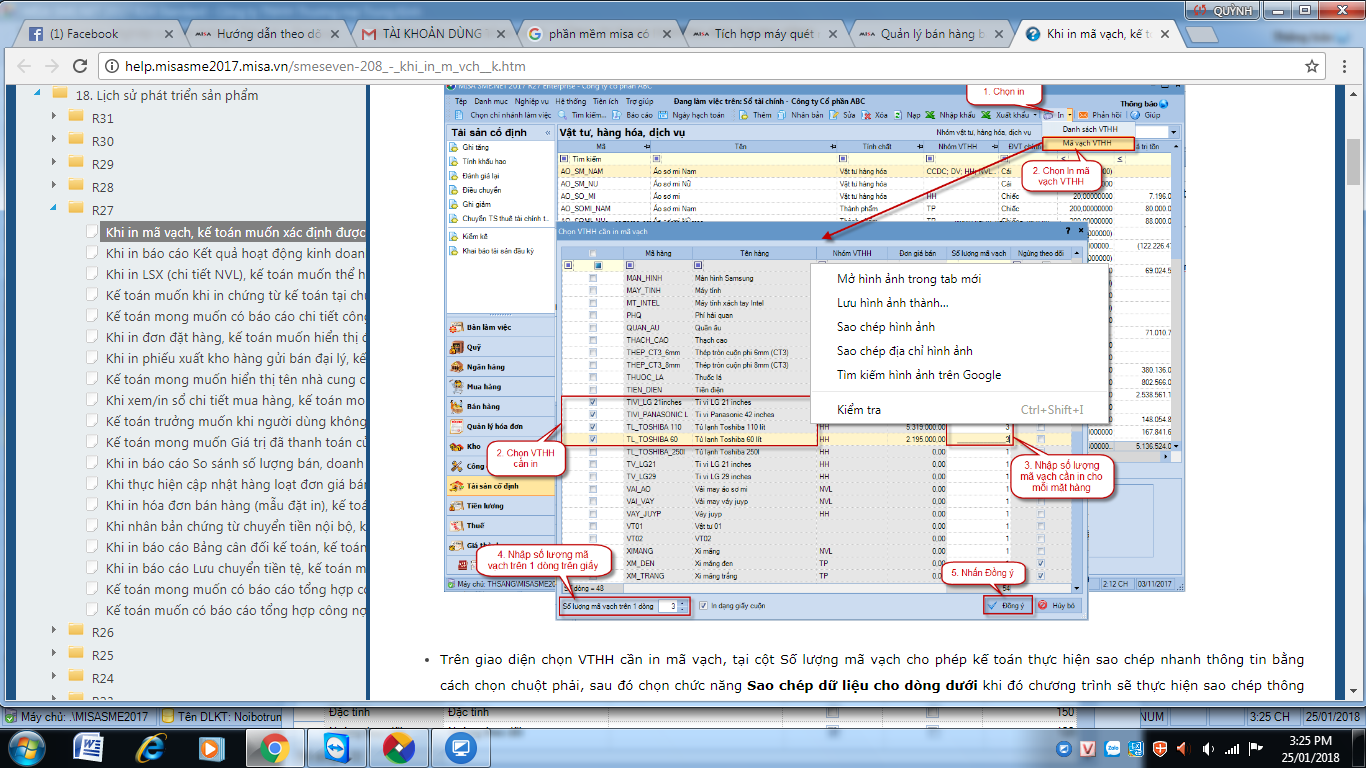Close the Khi in mã vạch tab

(1163, 34)
